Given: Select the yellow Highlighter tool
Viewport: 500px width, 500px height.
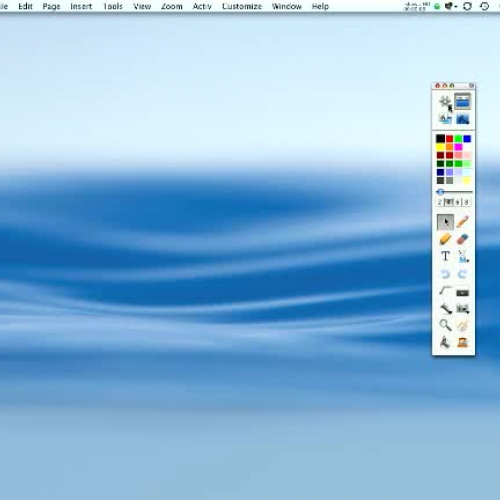Looking at the screenshot, I should click(445, 239).
